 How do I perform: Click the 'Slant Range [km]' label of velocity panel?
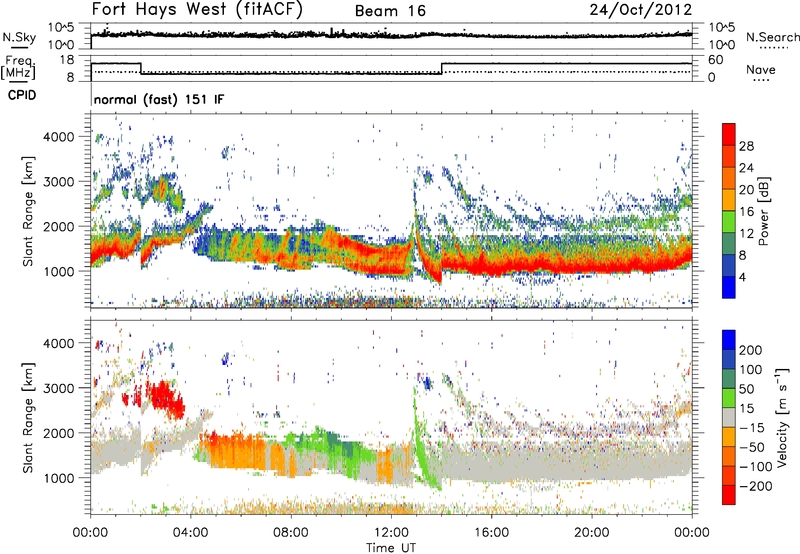[28, 417]
